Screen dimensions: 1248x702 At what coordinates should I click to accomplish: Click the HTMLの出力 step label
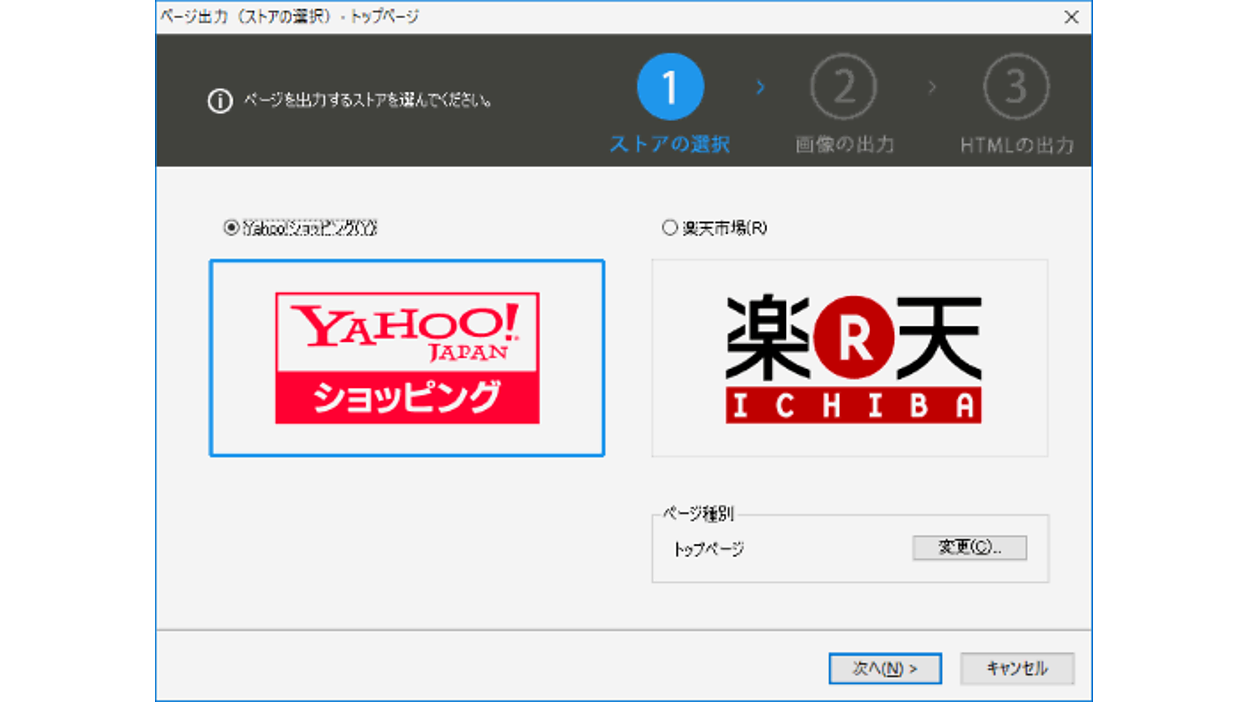pyautogui.click(x=1017, y=145)
